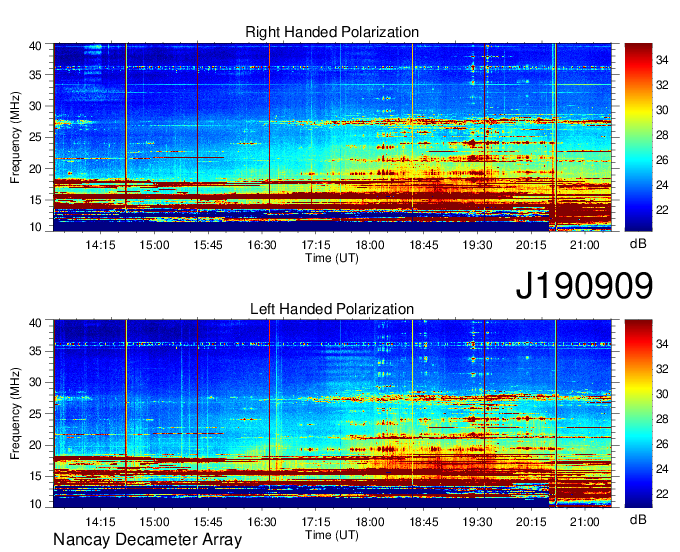This screenshot has width=680, height=552.
Task: Click the 18:45 tick label on top plot
Action: click(424, 245)
